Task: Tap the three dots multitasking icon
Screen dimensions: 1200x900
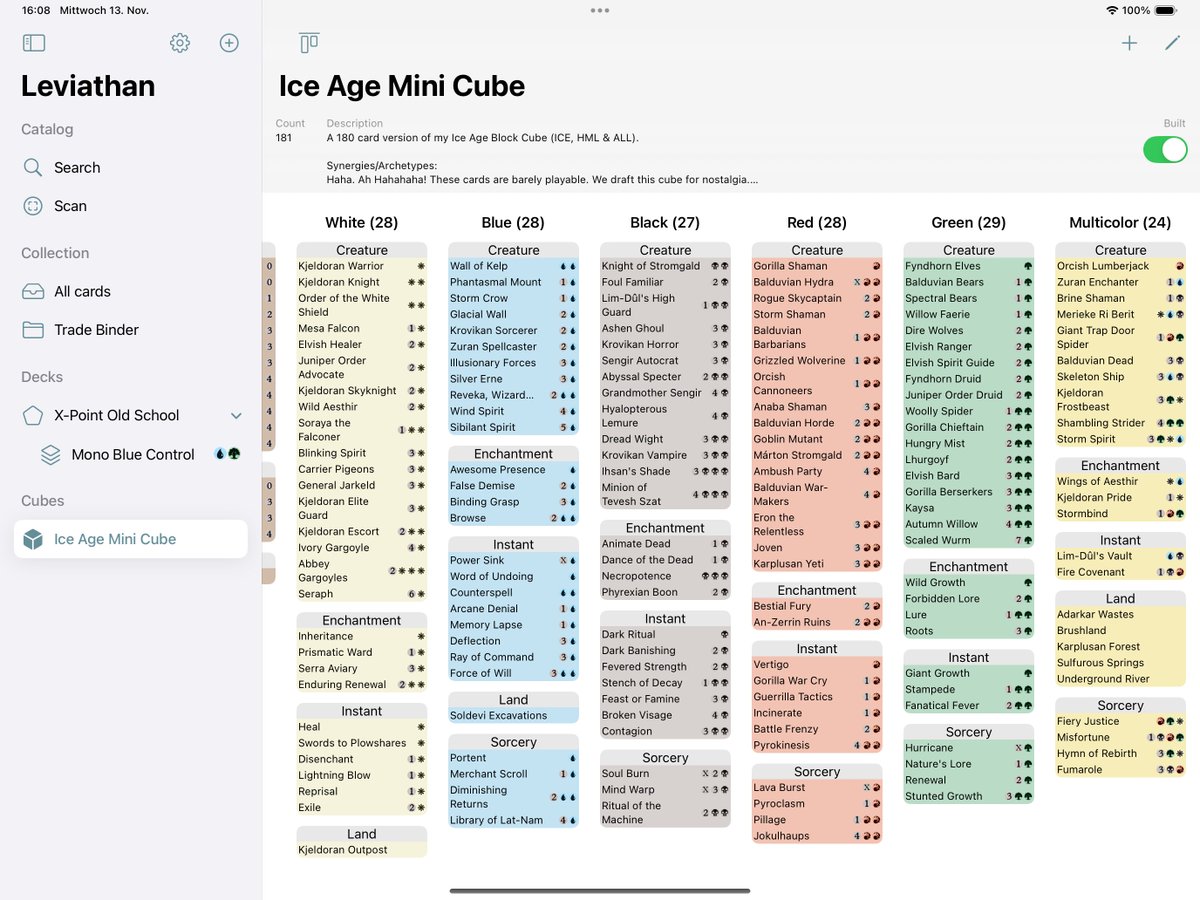Action: pyautogui.click(x=600, y=10)
